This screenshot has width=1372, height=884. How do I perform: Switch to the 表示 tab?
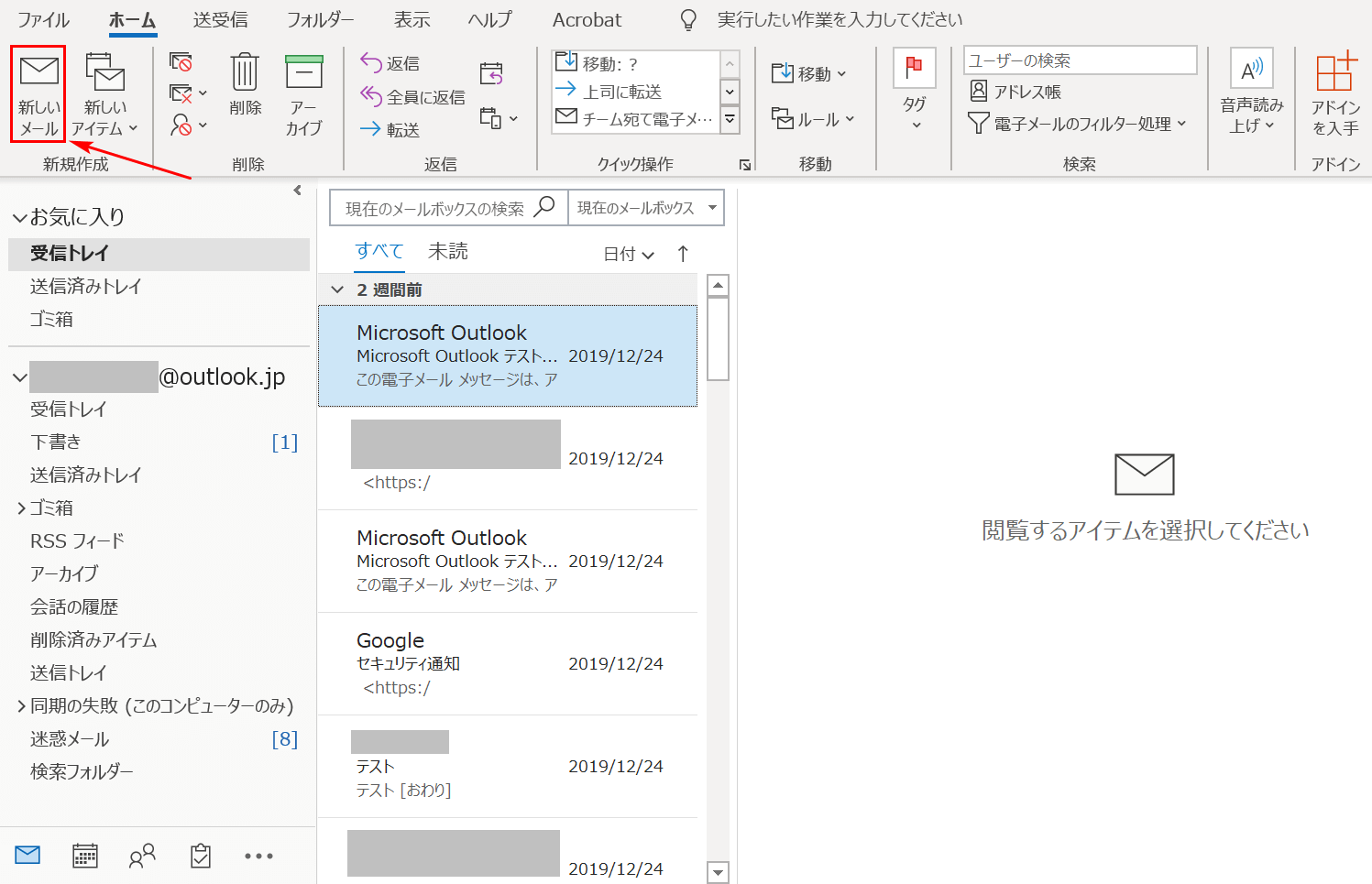(412, 19)
